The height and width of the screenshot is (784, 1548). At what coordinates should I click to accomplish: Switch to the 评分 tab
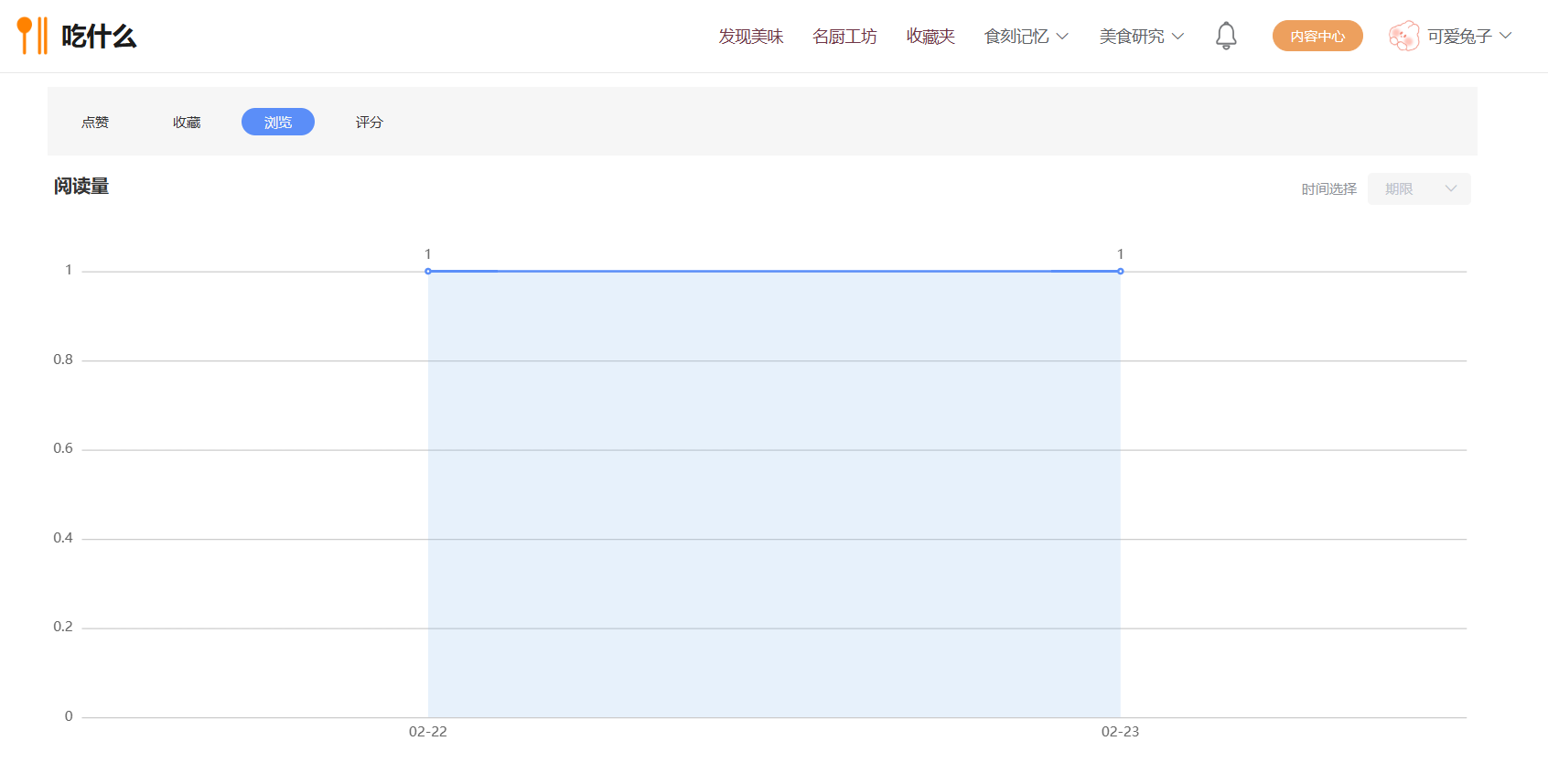[370, 122]
